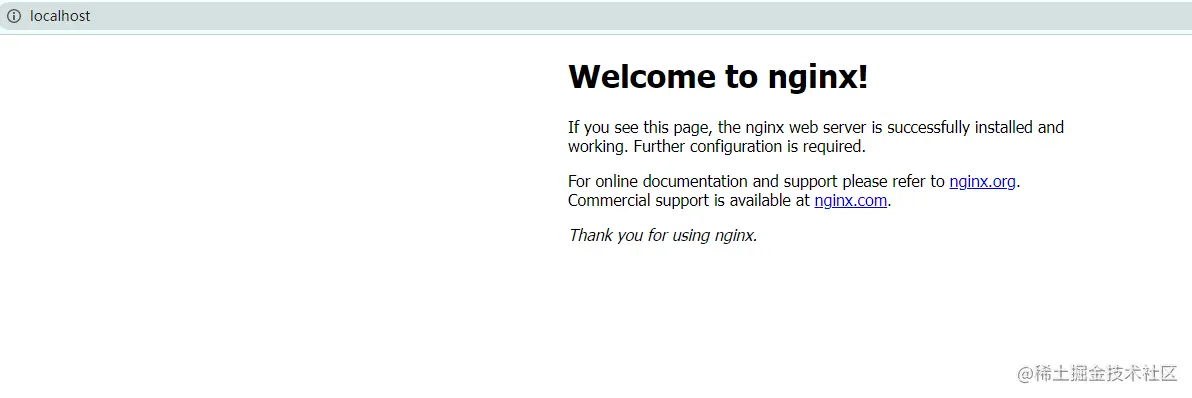1192x398 pixels.
Task: Open the nginx.org documentation link
Action: 982,182
